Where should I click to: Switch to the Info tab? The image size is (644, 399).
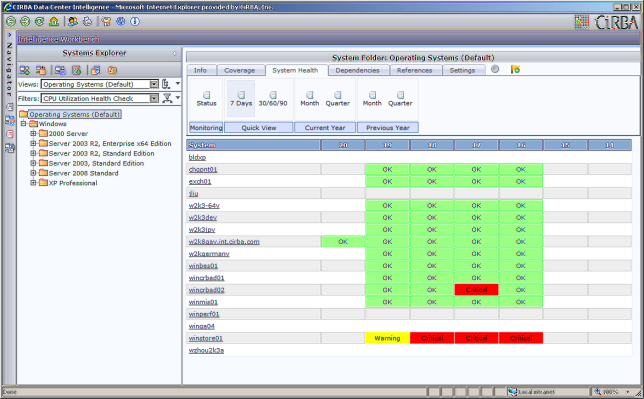(x=200, y=70)
